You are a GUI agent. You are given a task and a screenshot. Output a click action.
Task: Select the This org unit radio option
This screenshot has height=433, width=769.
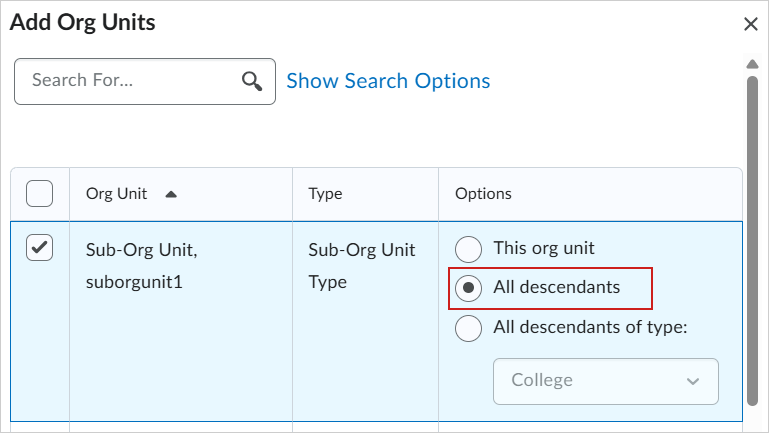[468, 248]
